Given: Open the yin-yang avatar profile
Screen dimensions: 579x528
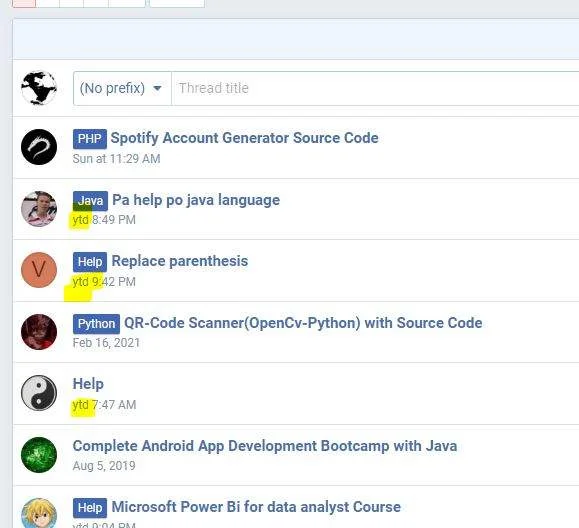Looking at the screenshot, I should coord(39,393).
